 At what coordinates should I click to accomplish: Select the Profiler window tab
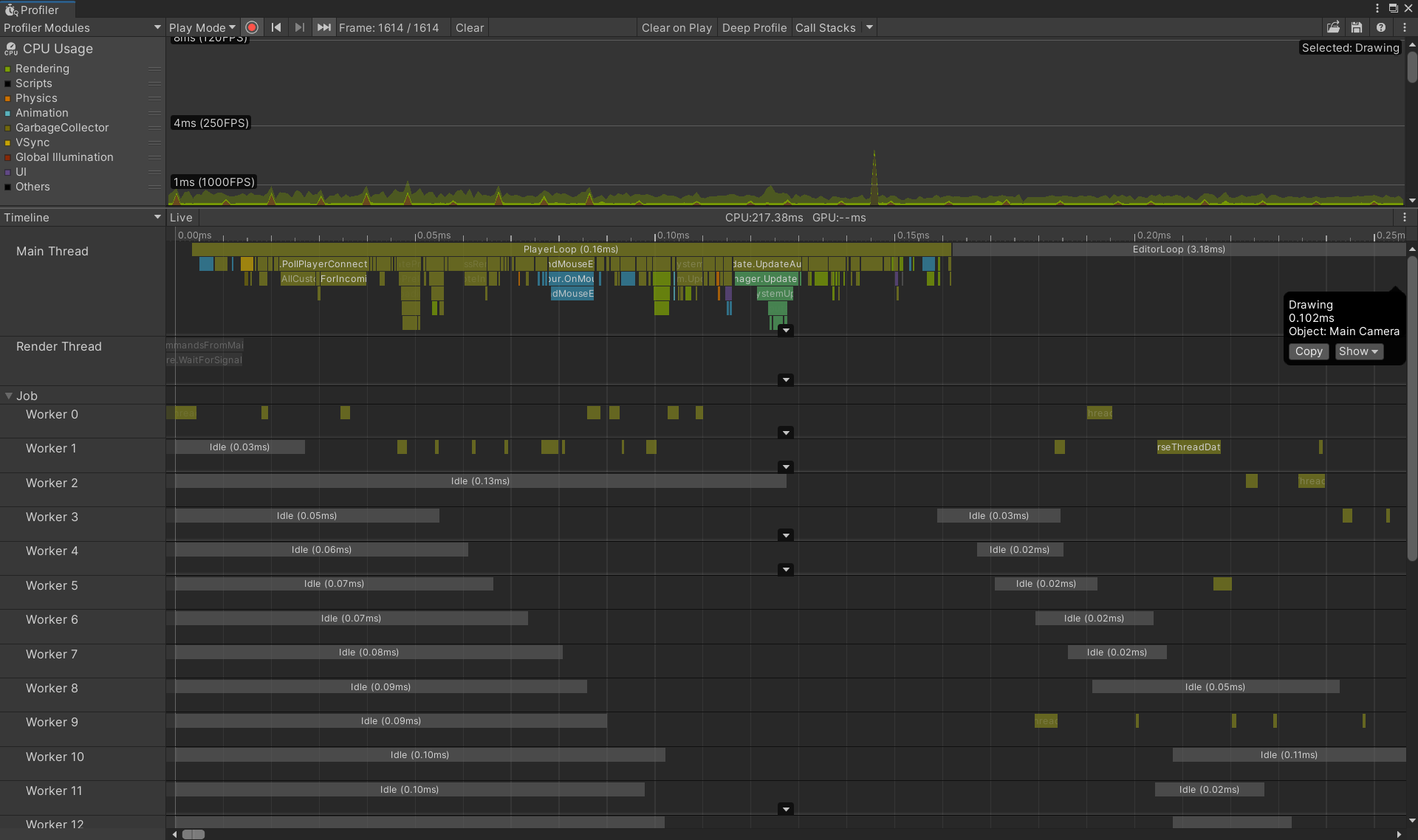[37, 10]
